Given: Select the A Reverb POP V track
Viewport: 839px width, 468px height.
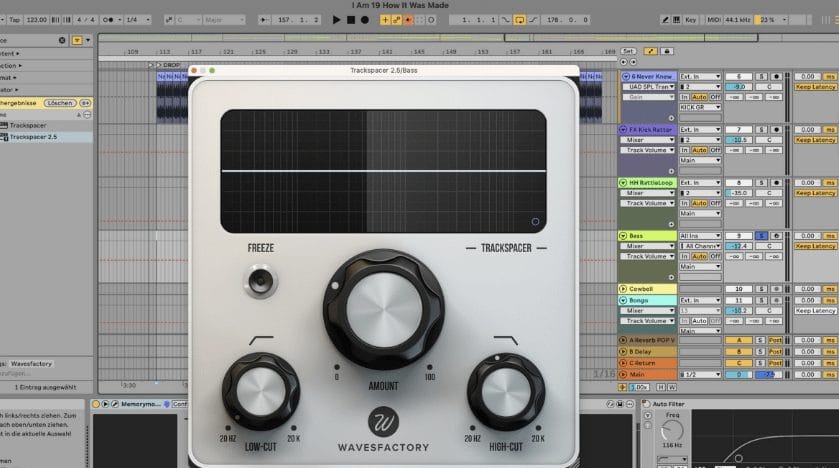Looking at the screenshot, I should [x=647, y=340].
